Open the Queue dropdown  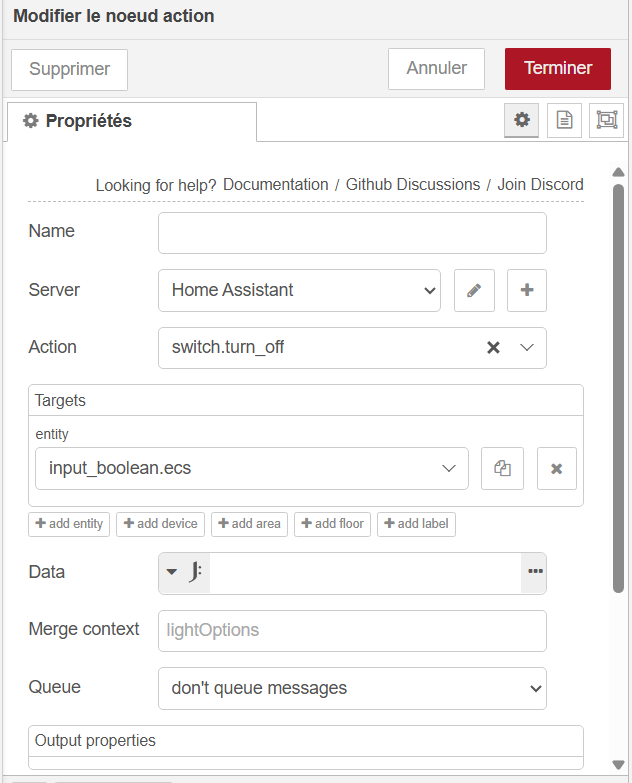tap(352, 688)
